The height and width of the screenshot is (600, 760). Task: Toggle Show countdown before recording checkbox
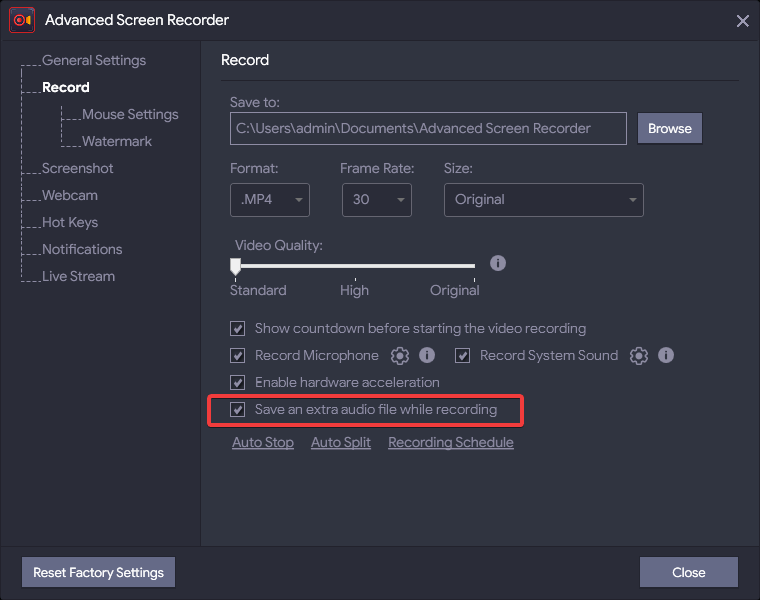[x=238, y=329]
